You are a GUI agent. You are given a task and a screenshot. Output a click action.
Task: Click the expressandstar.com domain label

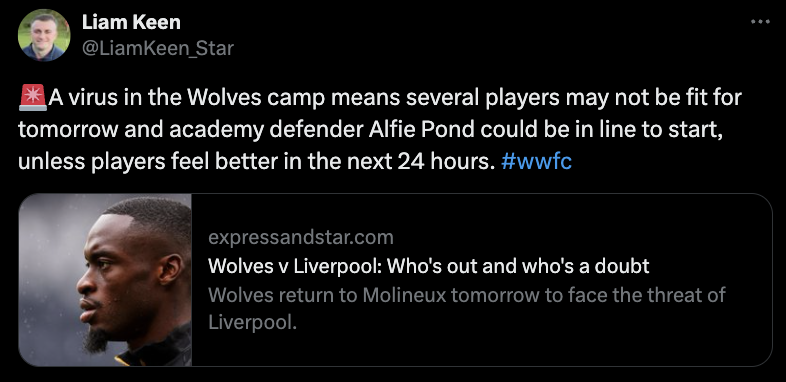[x=301, y=237]
